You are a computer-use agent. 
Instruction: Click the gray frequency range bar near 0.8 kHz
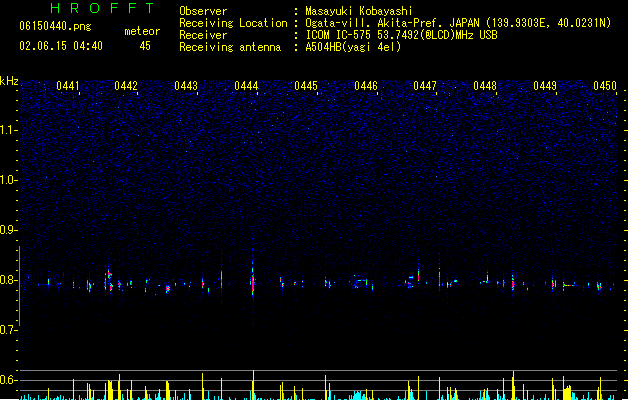[19, 286]
